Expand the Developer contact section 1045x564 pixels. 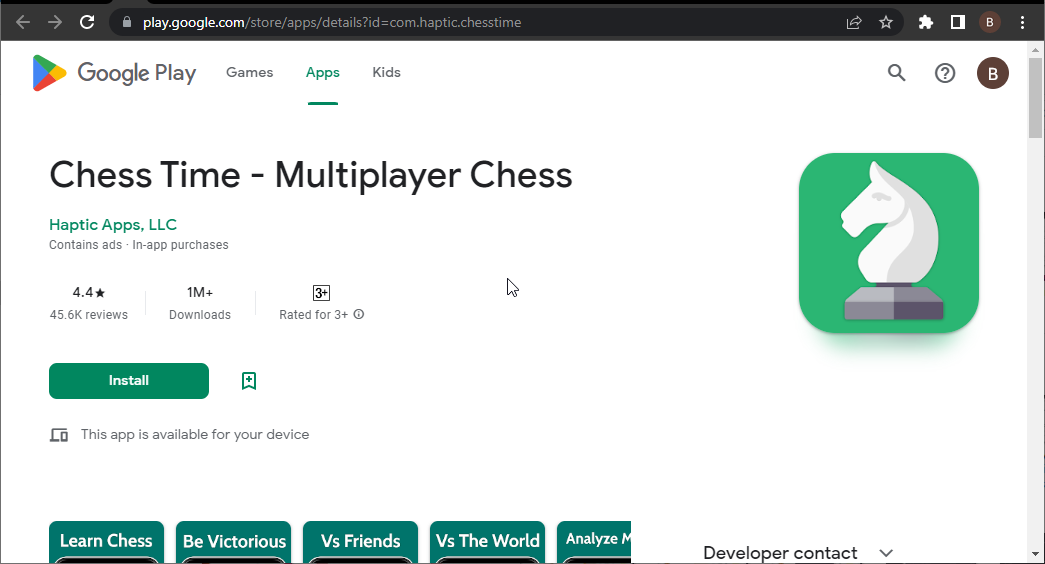[x=798, y=553]
